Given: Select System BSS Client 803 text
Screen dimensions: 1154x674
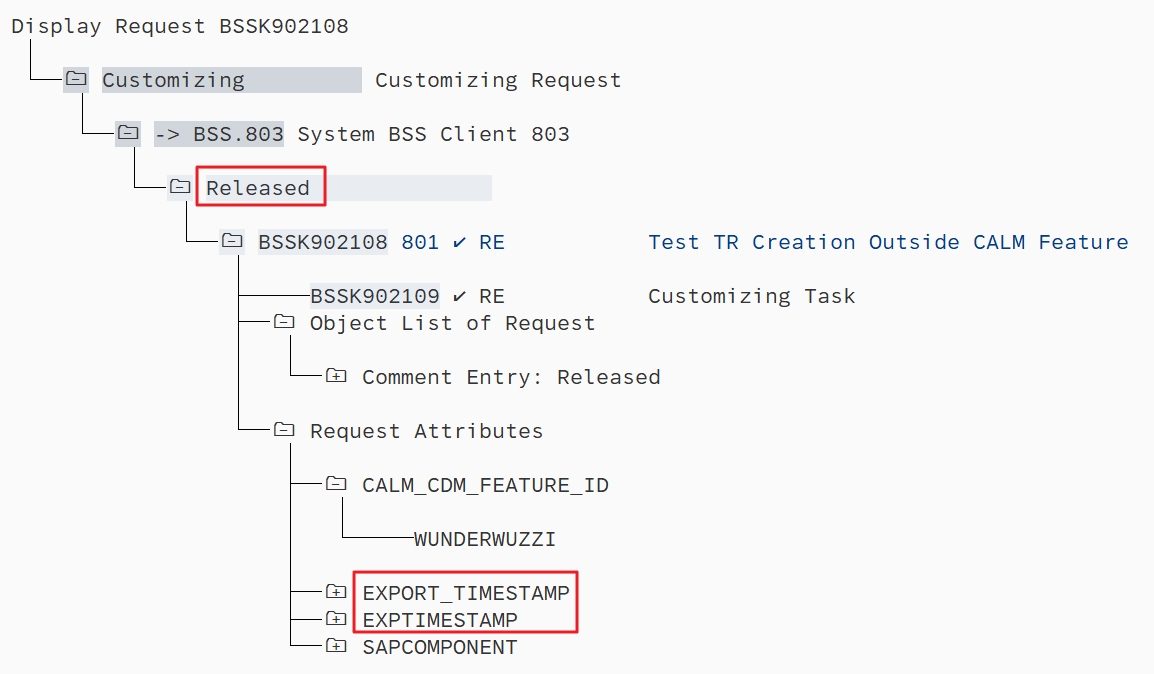Looking at the screenshot, I should tap(433, 134).
